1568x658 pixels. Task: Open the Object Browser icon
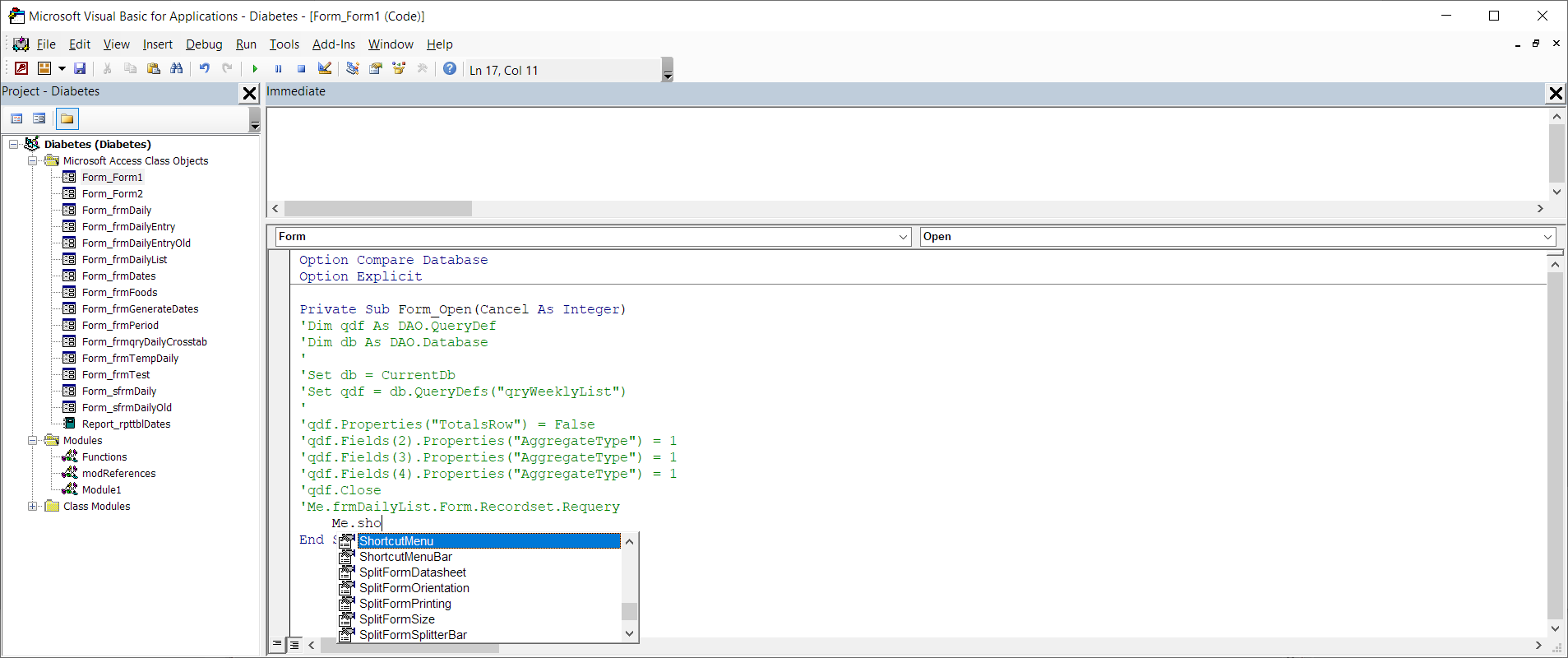click(x=399, y=69)
